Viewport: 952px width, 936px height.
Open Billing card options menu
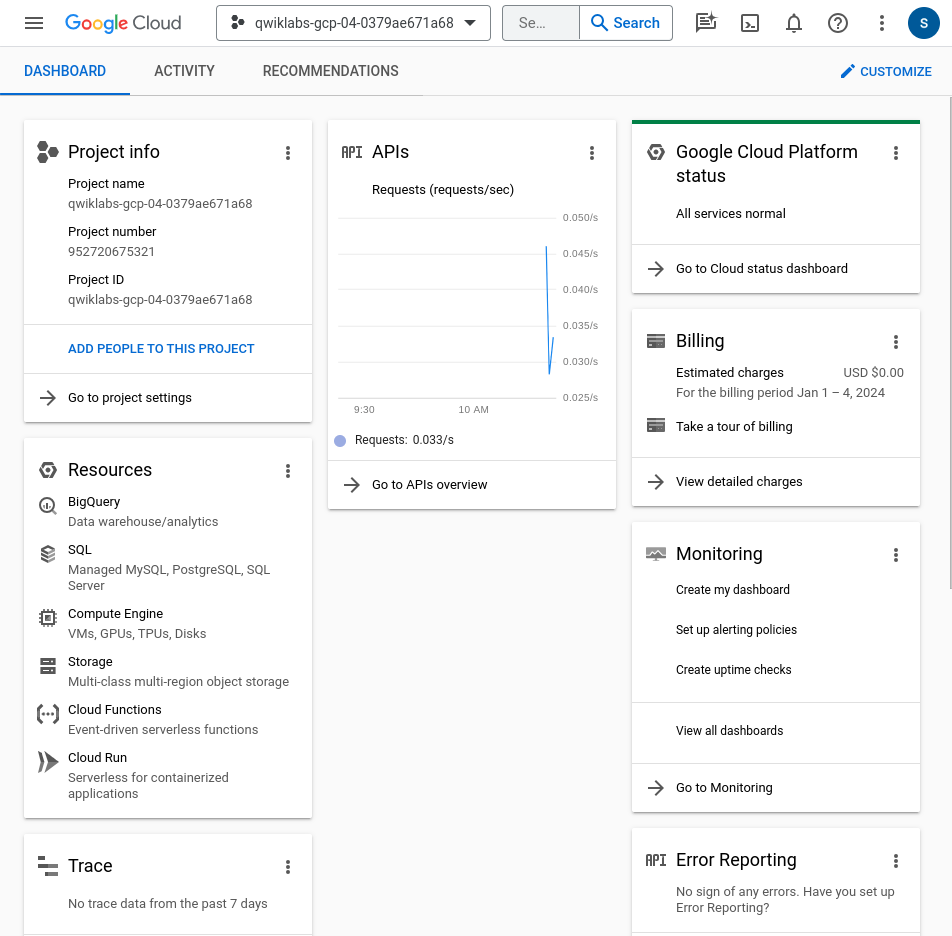point(896,342)
